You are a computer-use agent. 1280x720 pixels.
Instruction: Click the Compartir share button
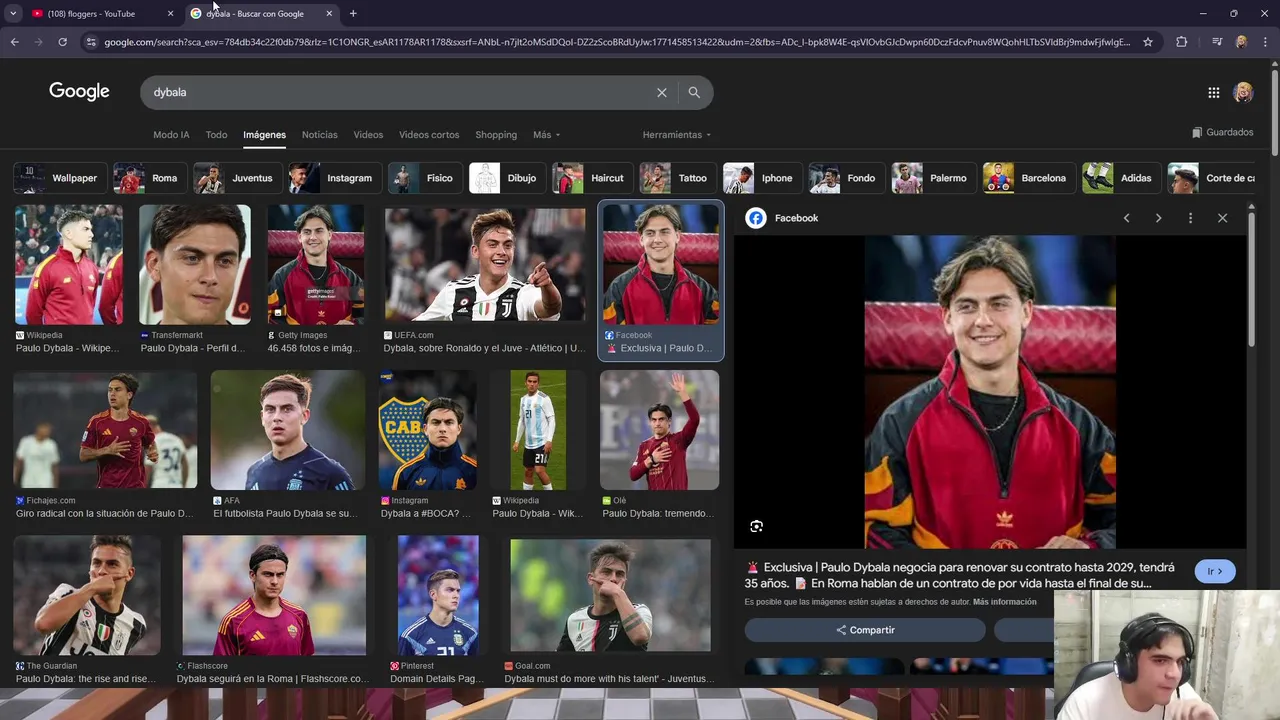tap(865, 630)
